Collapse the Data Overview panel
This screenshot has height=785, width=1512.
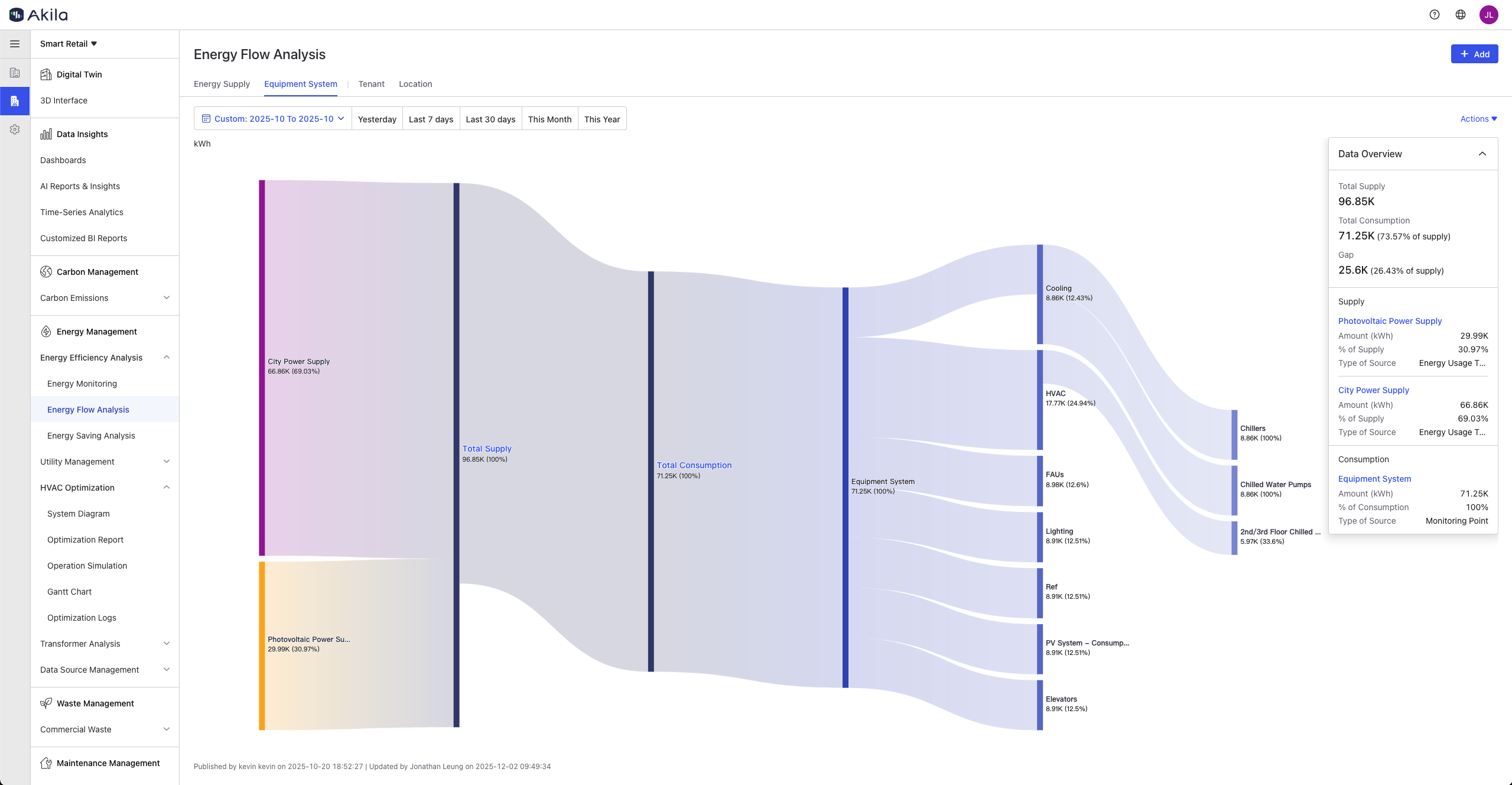click(x=1482, y=154)
